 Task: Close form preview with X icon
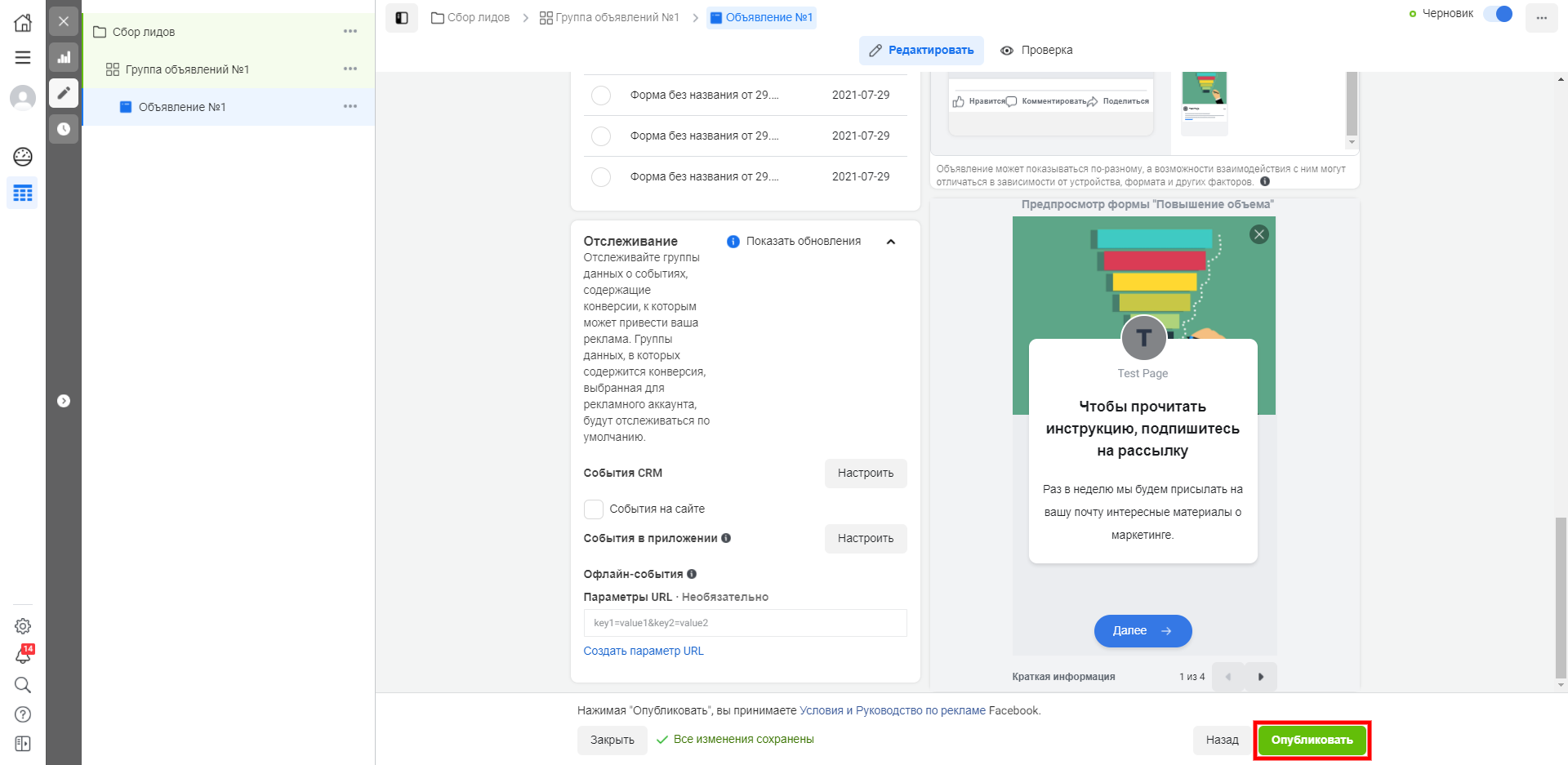click(1259, 234)
